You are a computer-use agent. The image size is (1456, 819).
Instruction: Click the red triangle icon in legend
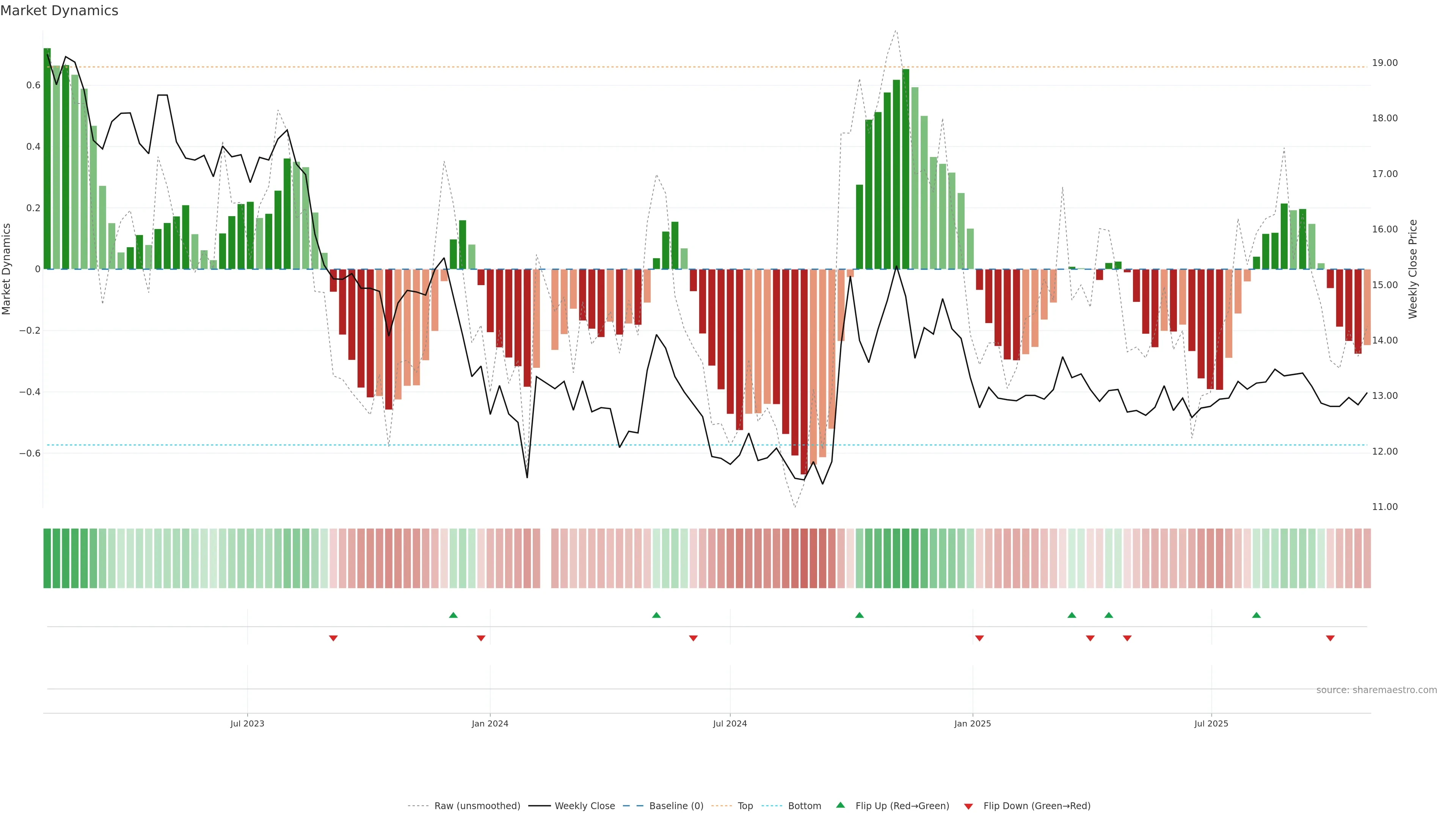[968, 806]
